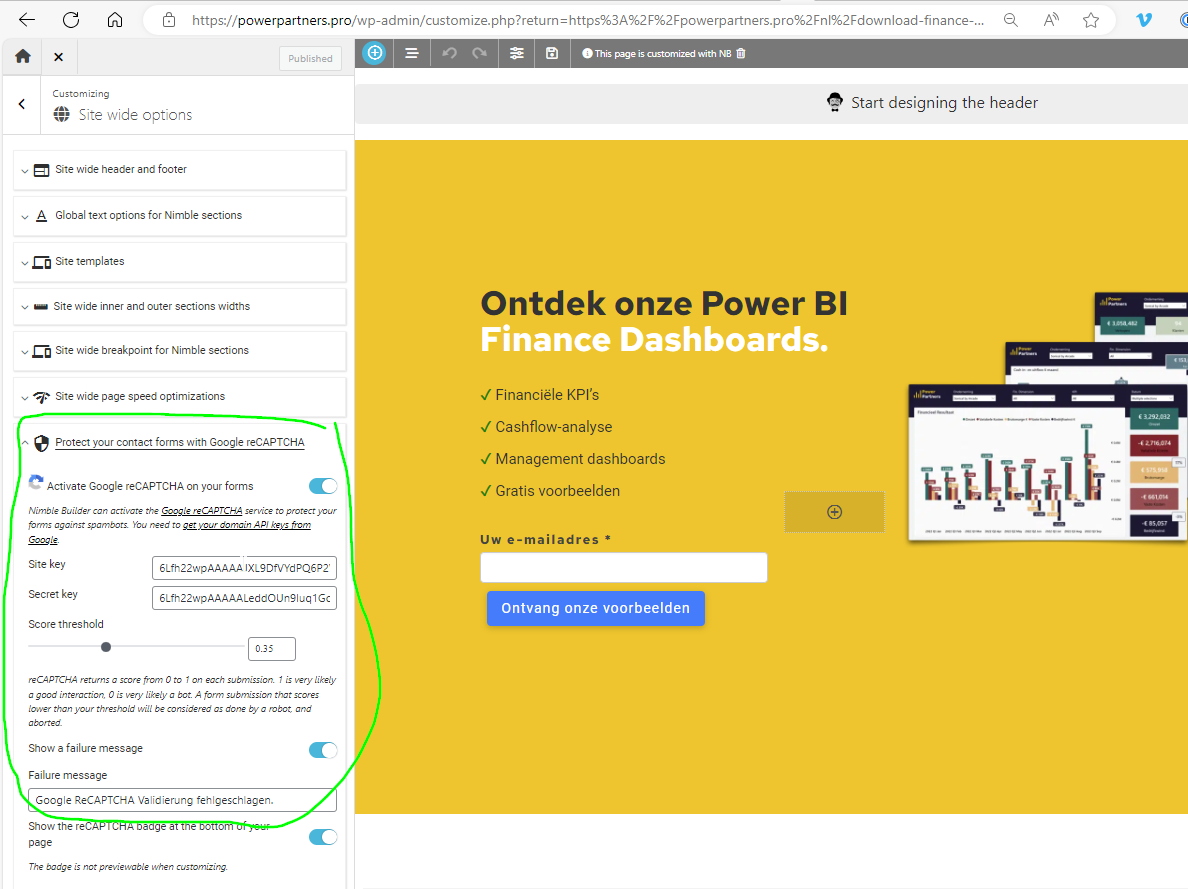Expand Site wide breakpoint for Nimble sections

click(x=180, y=351)
